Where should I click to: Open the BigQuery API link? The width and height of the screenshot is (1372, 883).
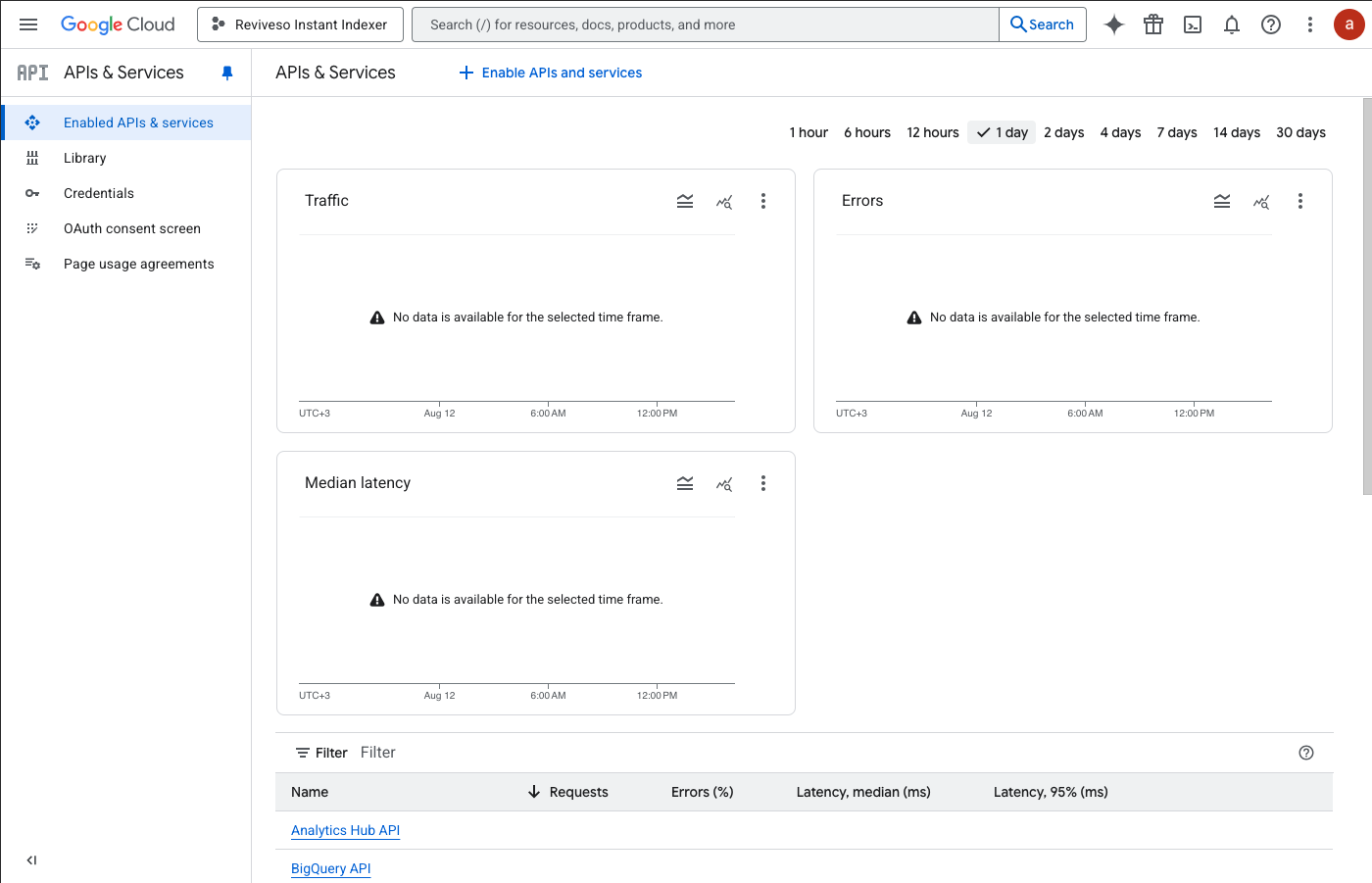point(331,868)
